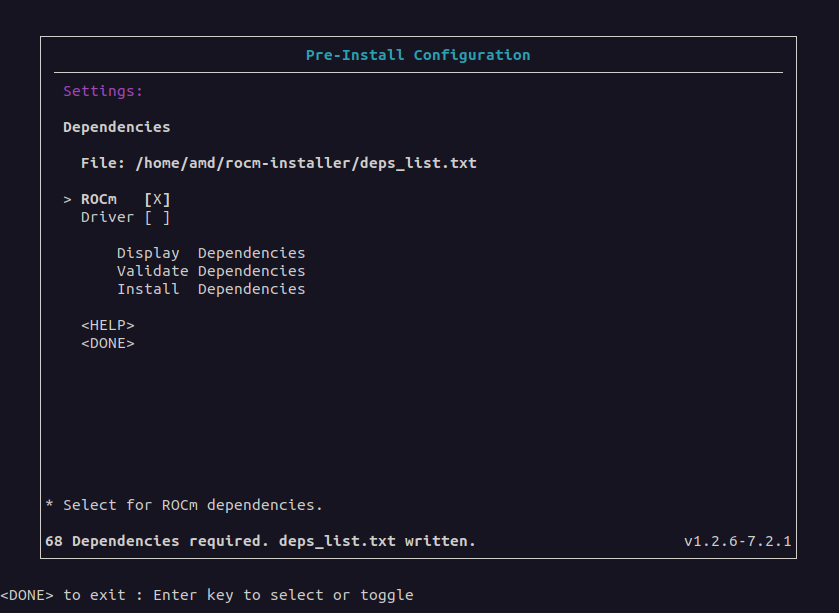839x613 pixels.
Task: Click the bold Dependencies heading
Action: click(116, 127)
